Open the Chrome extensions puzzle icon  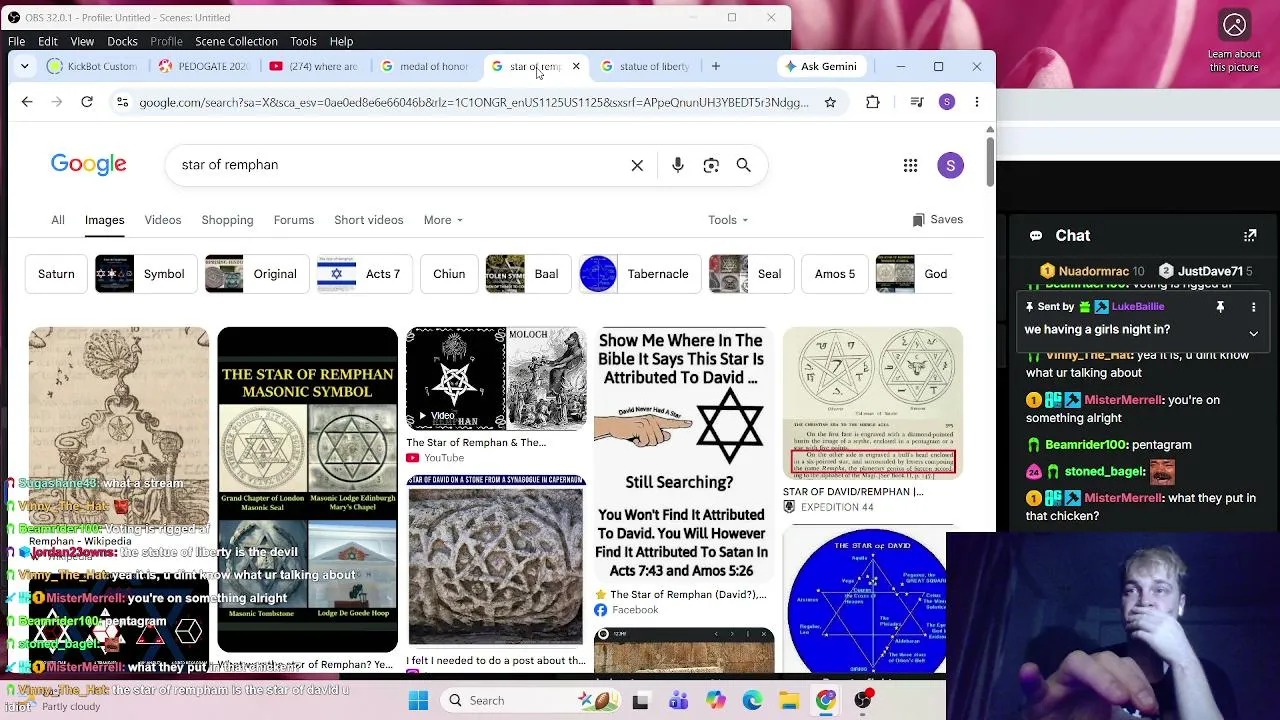pos(873,102)
